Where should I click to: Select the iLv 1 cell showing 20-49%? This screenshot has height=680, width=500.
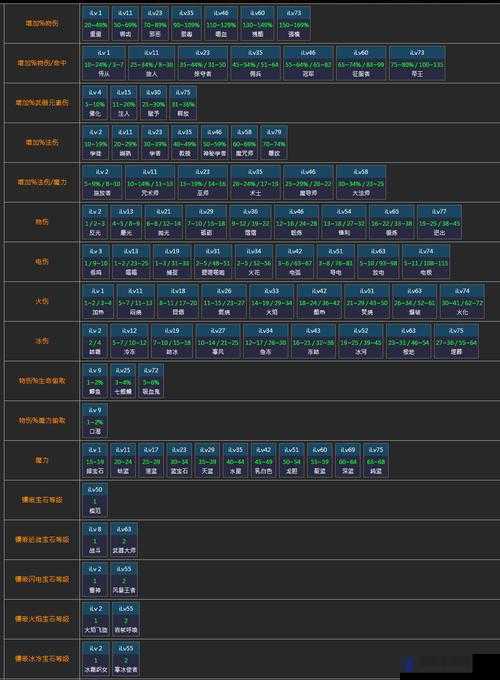click(x=95, y=23)
